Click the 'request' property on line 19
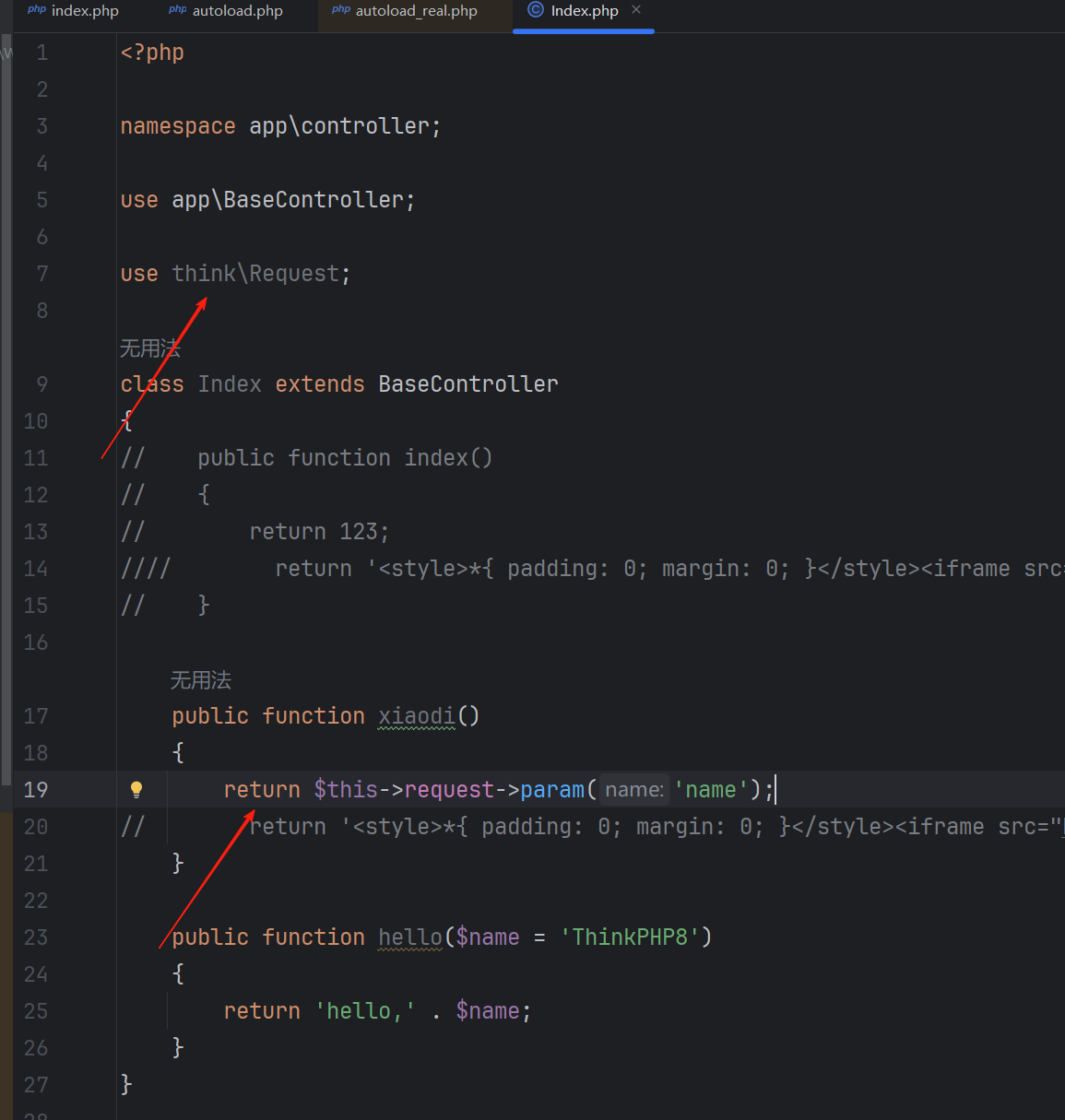The height and width of the screenshot is (1120, 1065). [449, 790]
